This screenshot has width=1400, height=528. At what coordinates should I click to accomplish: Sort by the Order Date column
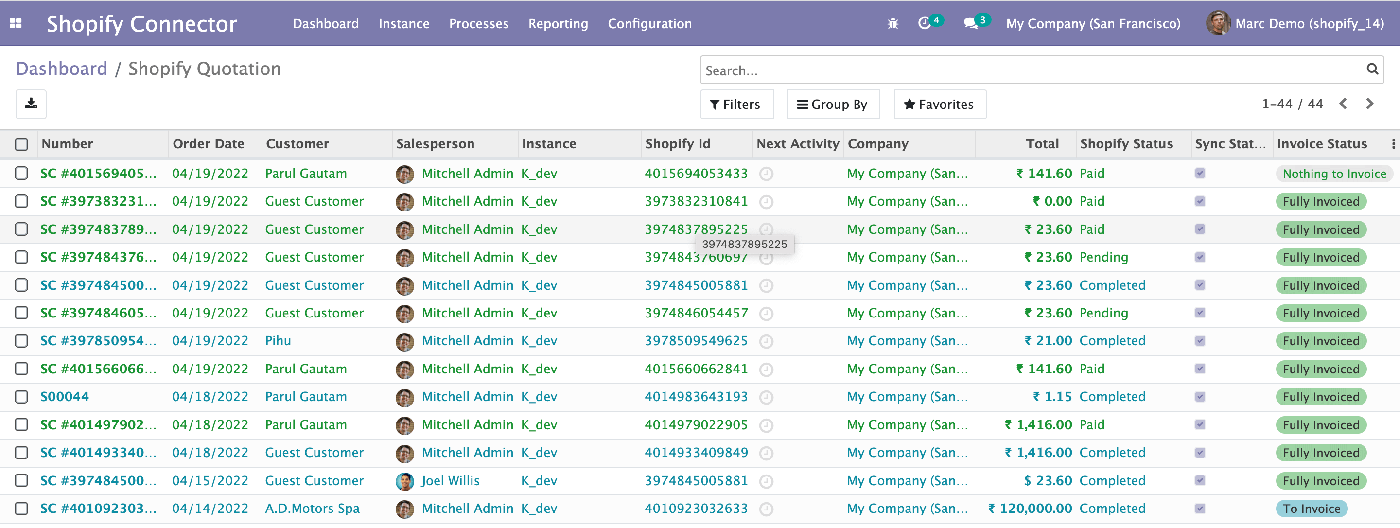[209, 144]
